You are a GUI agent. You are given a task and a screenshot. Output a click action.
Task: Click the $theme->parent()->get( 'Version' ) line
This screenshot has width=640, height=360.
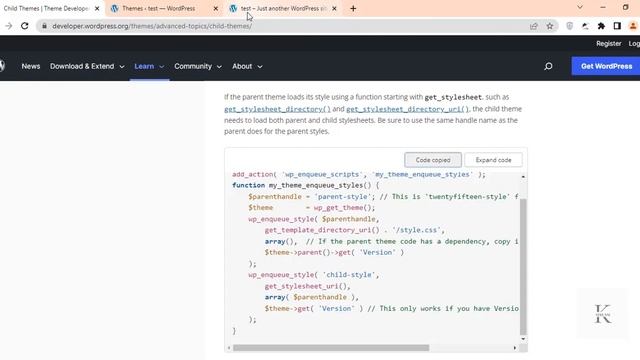334,252
